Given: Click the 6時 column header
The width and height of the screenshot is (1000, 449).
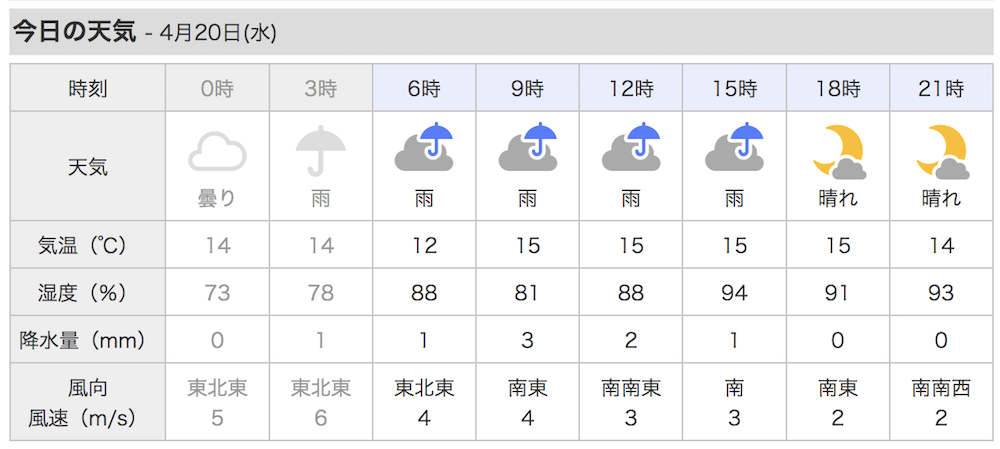Looking at the screenshot, I should click(424, 88).
